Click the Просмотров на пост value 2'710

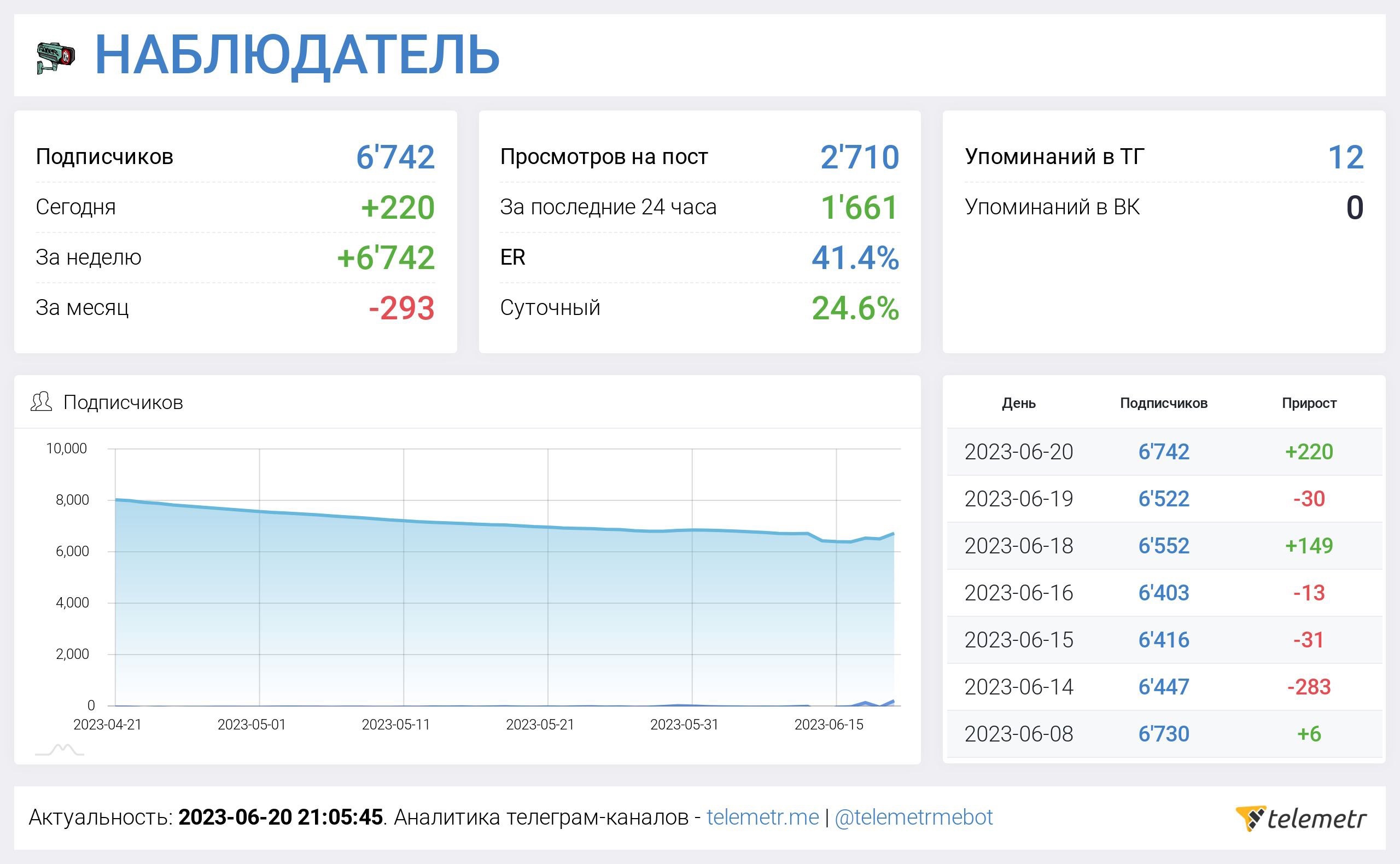coord(860,157)
